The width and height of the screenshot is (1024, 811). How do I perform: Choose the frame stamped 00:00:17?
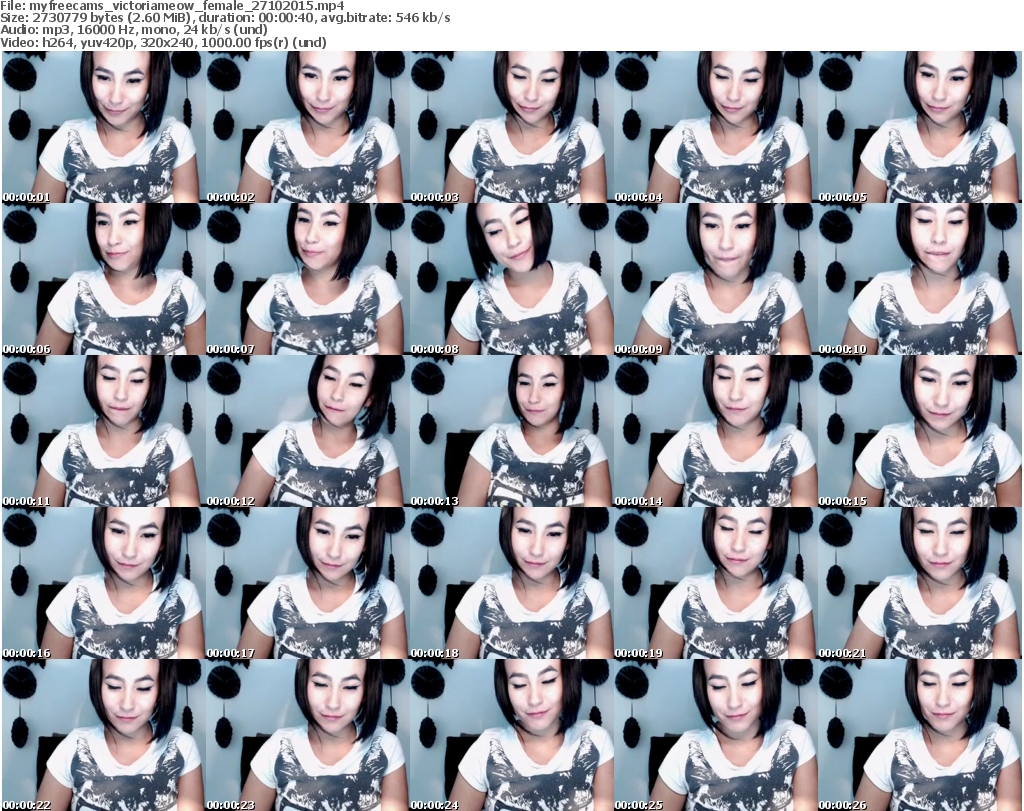pyautogui.click(x=308, y=583)
